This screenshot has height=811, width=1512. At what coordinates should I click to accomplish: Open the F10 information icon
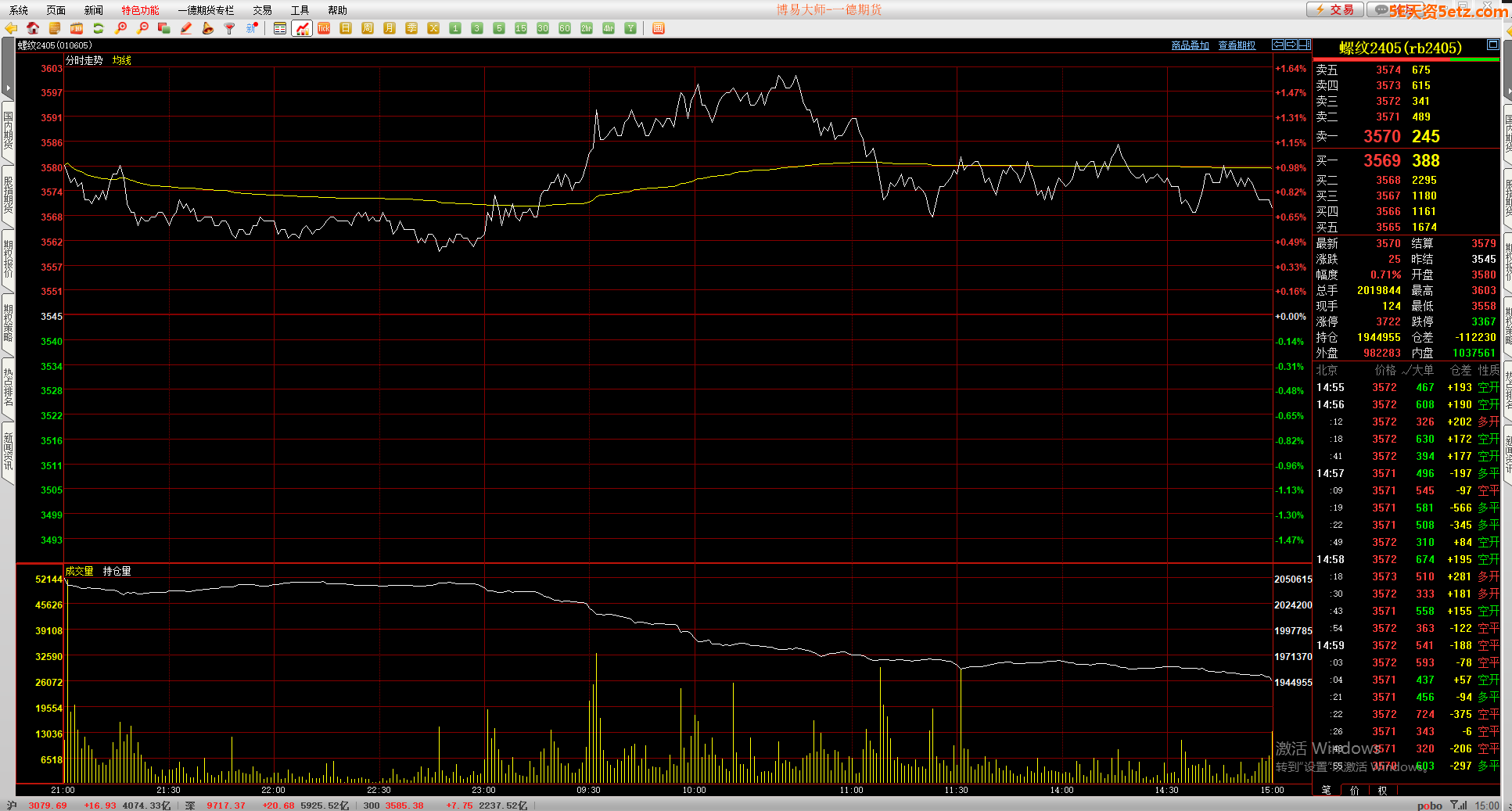[x=77, y=28]
